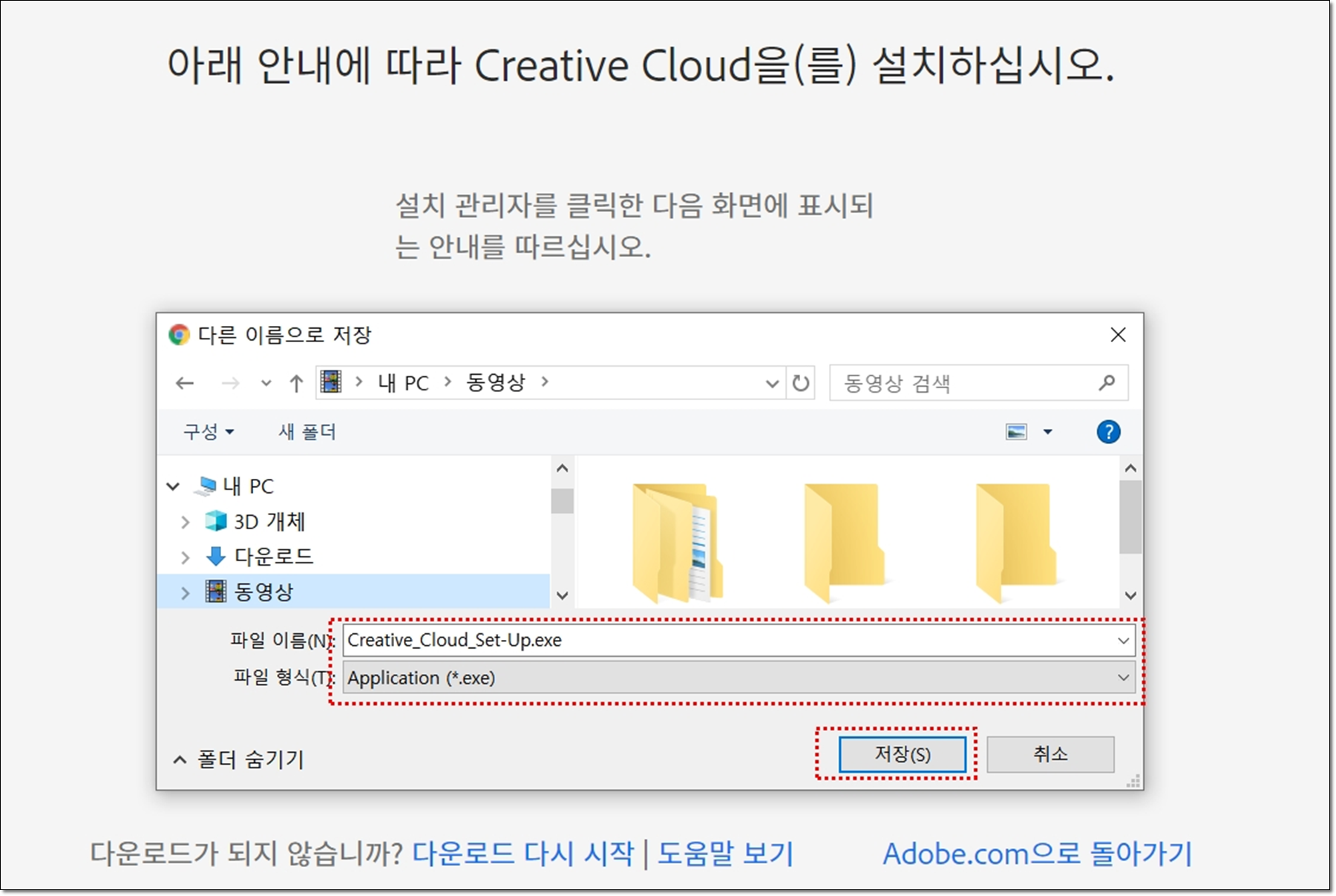The height and width of the screenshot is (896, 1336).
Task: Click the file list scroll up arrow
Action: (1130, 468)
